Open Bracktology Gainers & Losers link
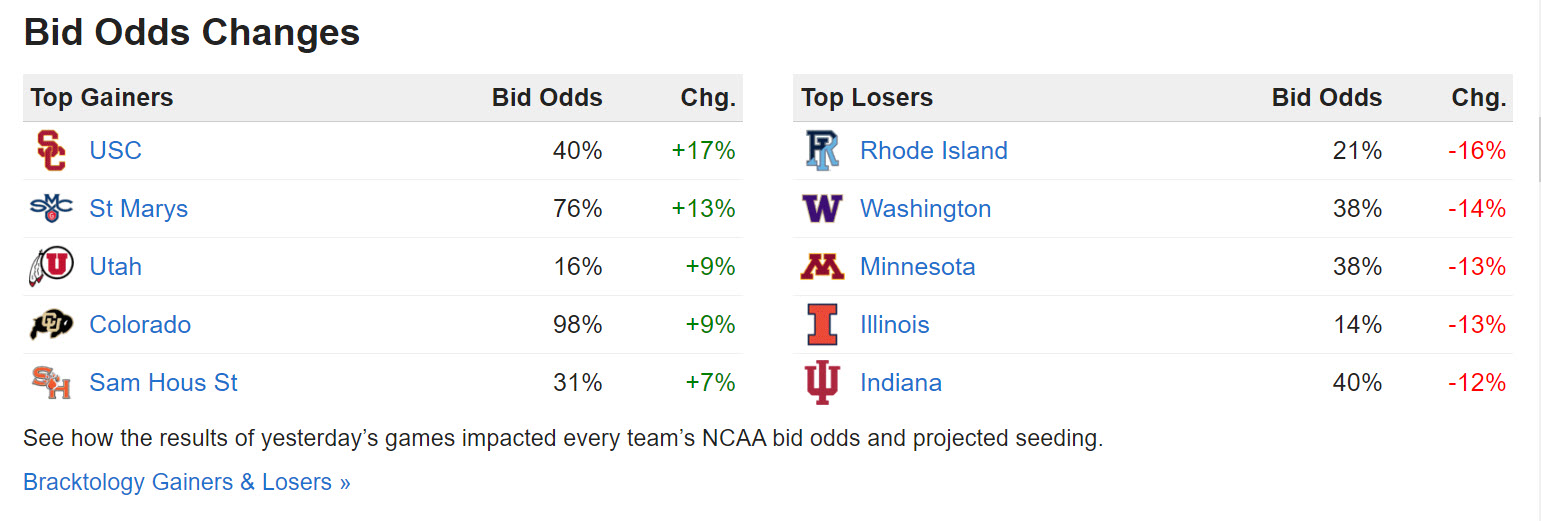 [x=187, y=482]
